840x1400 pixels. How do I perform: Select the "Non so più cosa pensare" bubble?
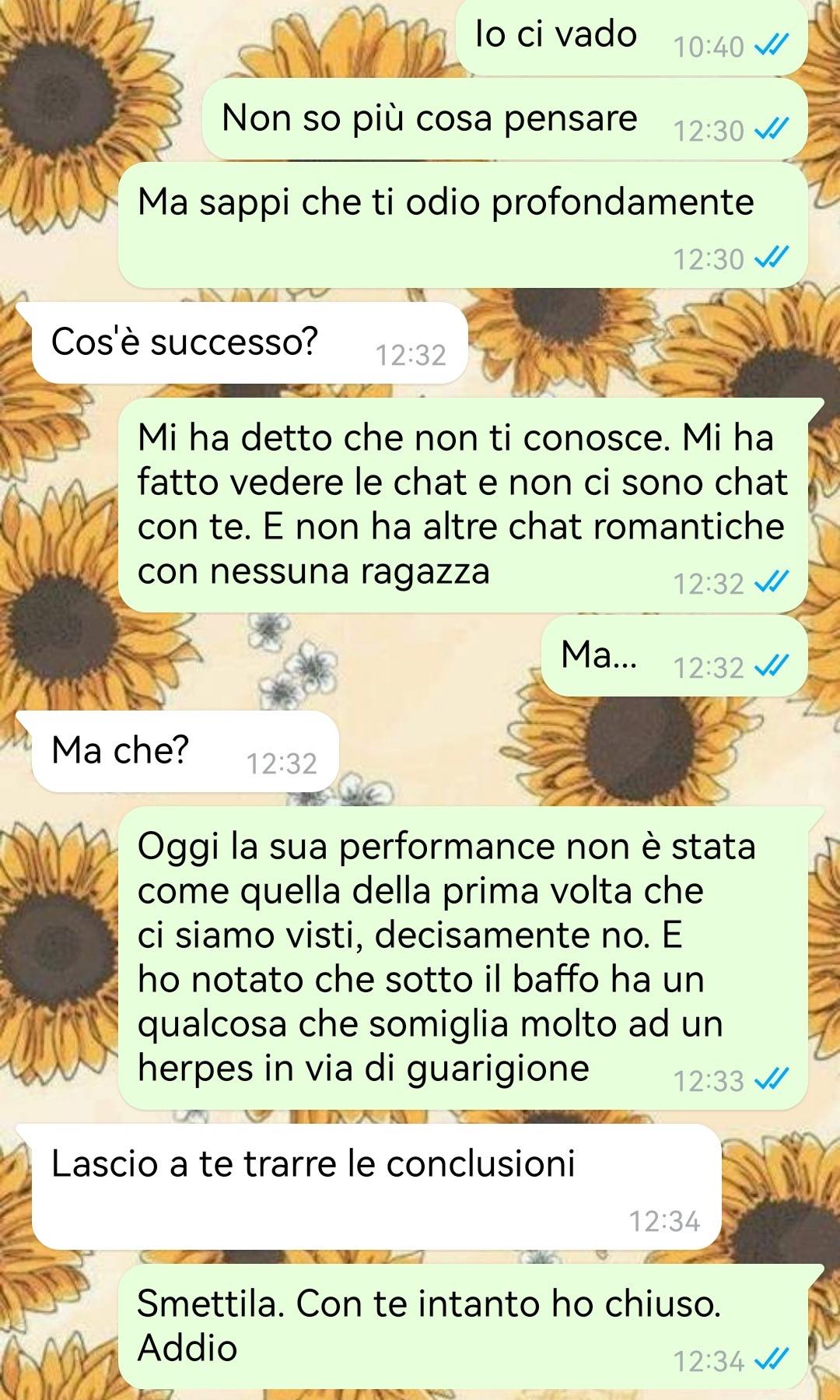point(505,119)
